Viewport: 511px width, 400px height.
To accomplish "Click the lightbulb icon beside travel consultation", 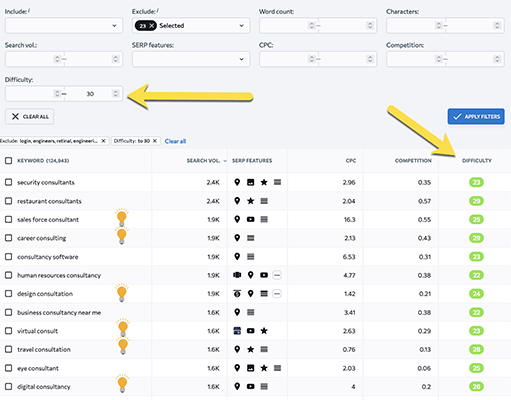I will pyautogui.click(x=123, y=346).
